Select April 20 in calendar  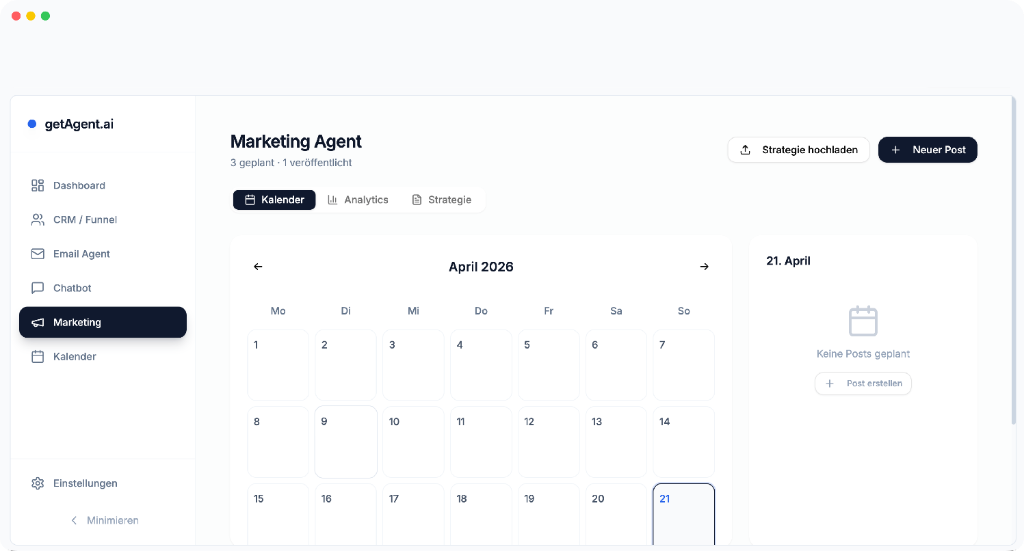click(616, 514)
